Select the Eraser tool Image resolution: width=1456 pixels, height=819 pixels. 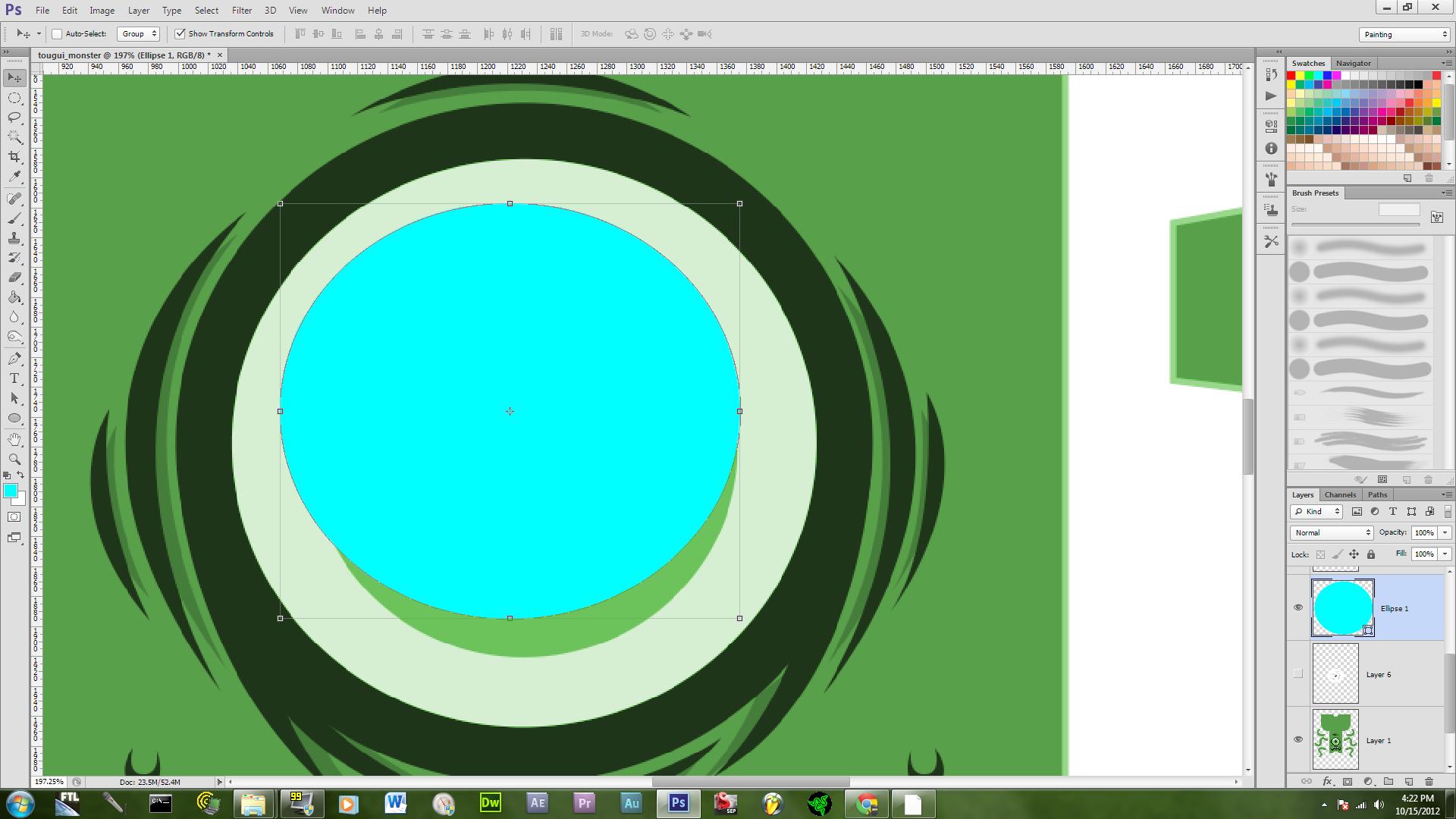coord(14,278)
